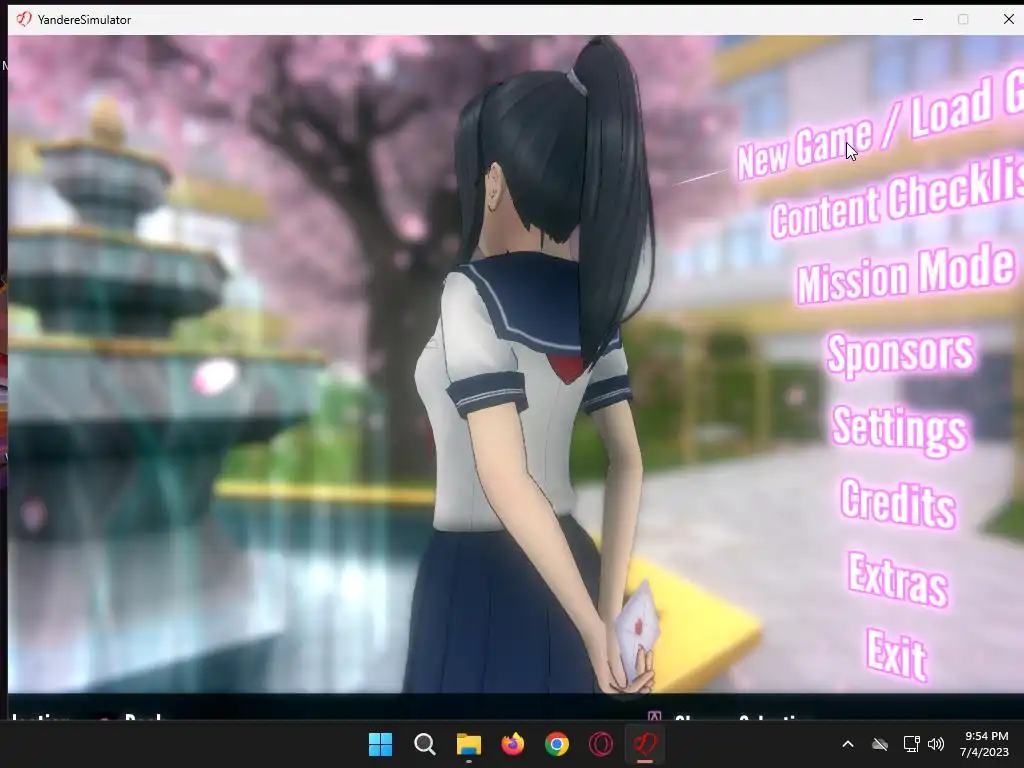1024x768 pixels.
Task: Open the Extras menu entry
Action: 898,579
